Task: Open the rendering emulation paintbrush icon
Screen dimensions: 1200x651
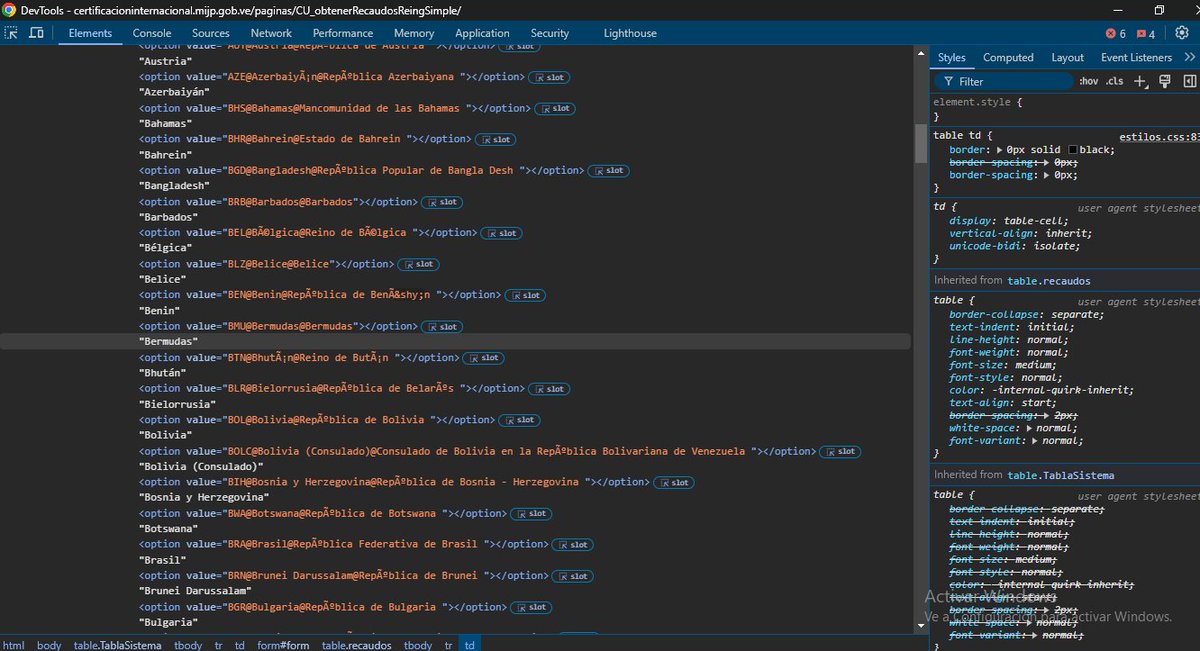Action: 1165,81
